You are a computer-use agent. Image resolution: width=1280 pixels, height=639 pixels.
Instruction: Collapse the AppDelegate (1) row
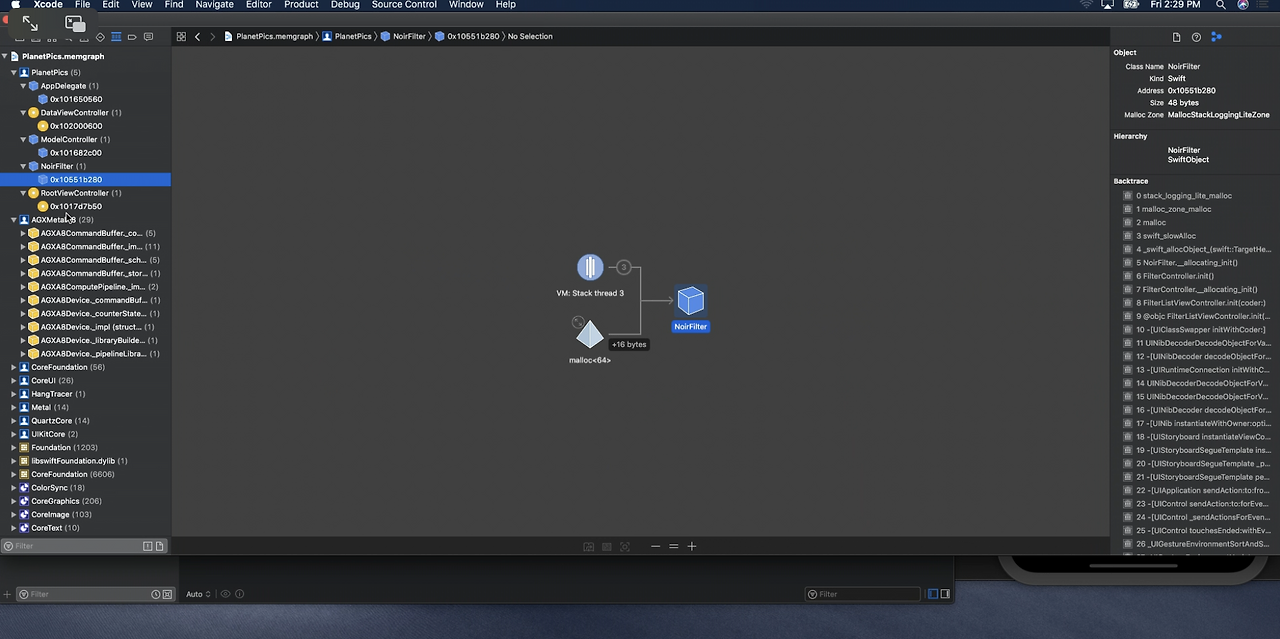click(23, 86)
